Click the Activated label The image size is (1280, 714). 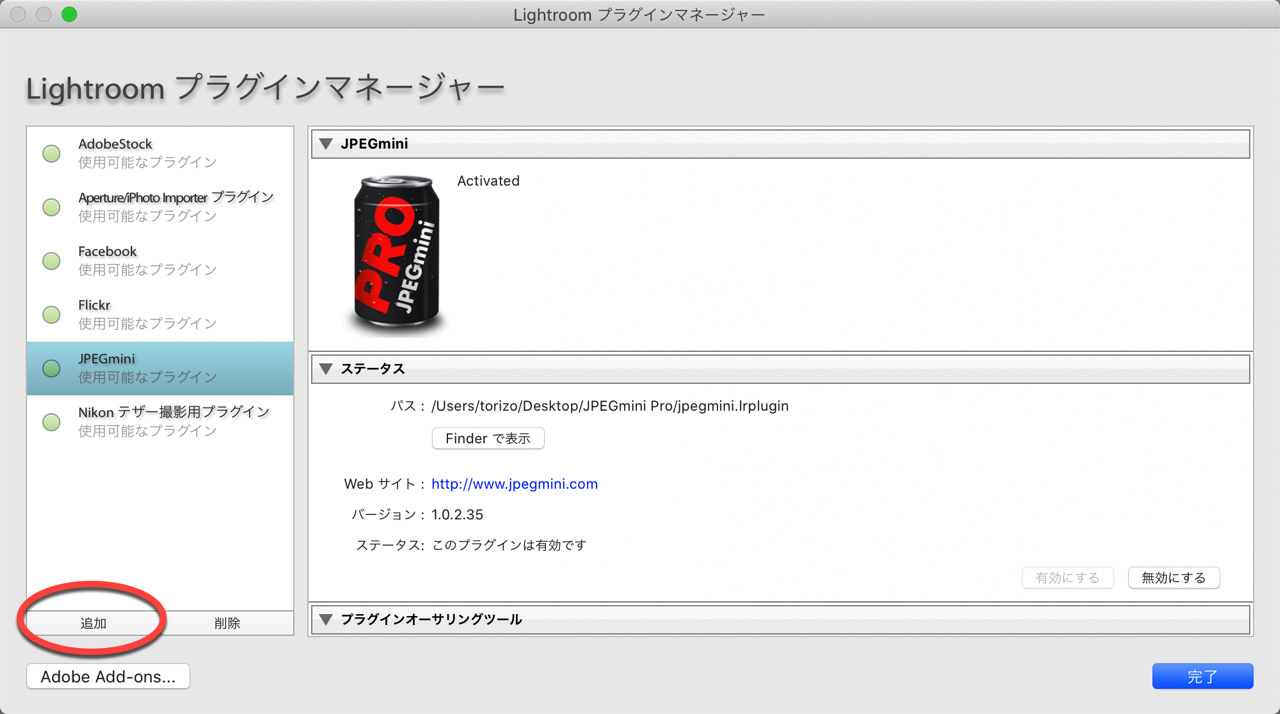[x=488, y=181]
